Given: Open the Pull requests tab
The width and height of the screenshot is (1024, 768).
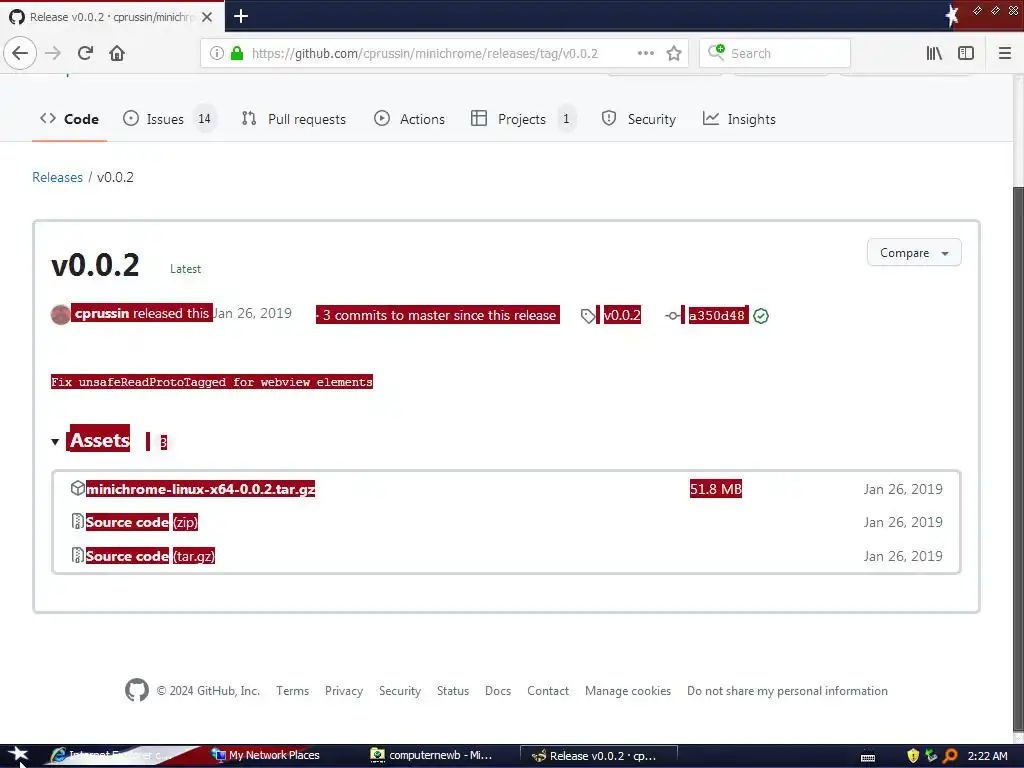Looking at the screenshot, I should 293,119.
